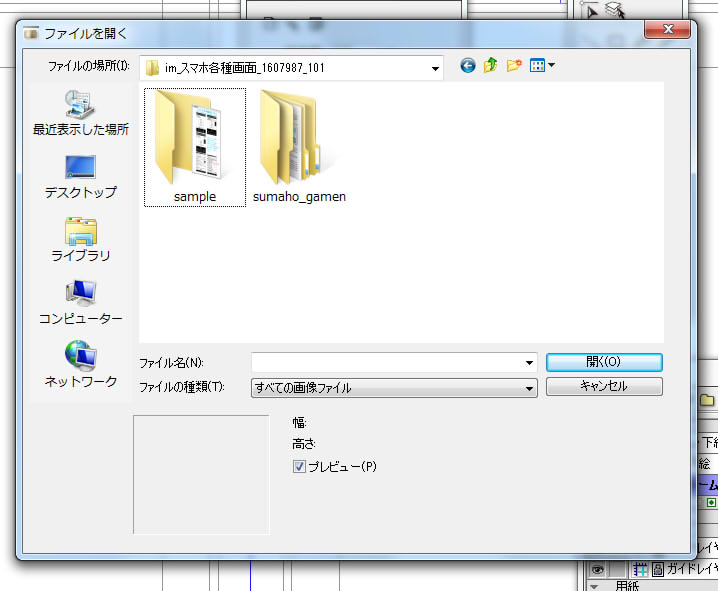Click the 用紙 layer in background panel

click(626, 586)
